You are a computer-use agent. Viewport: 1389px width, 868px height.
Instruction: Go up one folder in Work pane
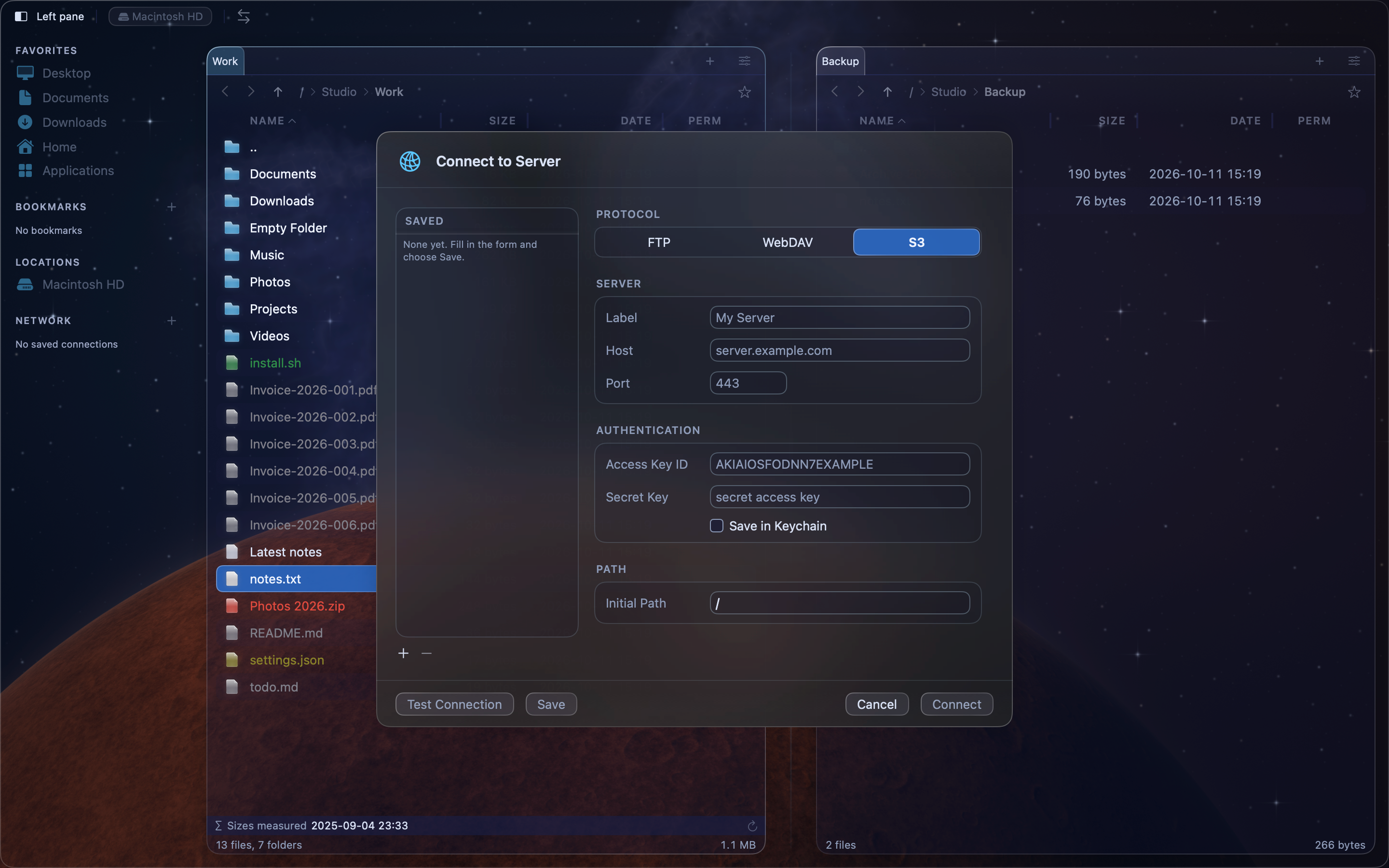(x=278, y=92)
